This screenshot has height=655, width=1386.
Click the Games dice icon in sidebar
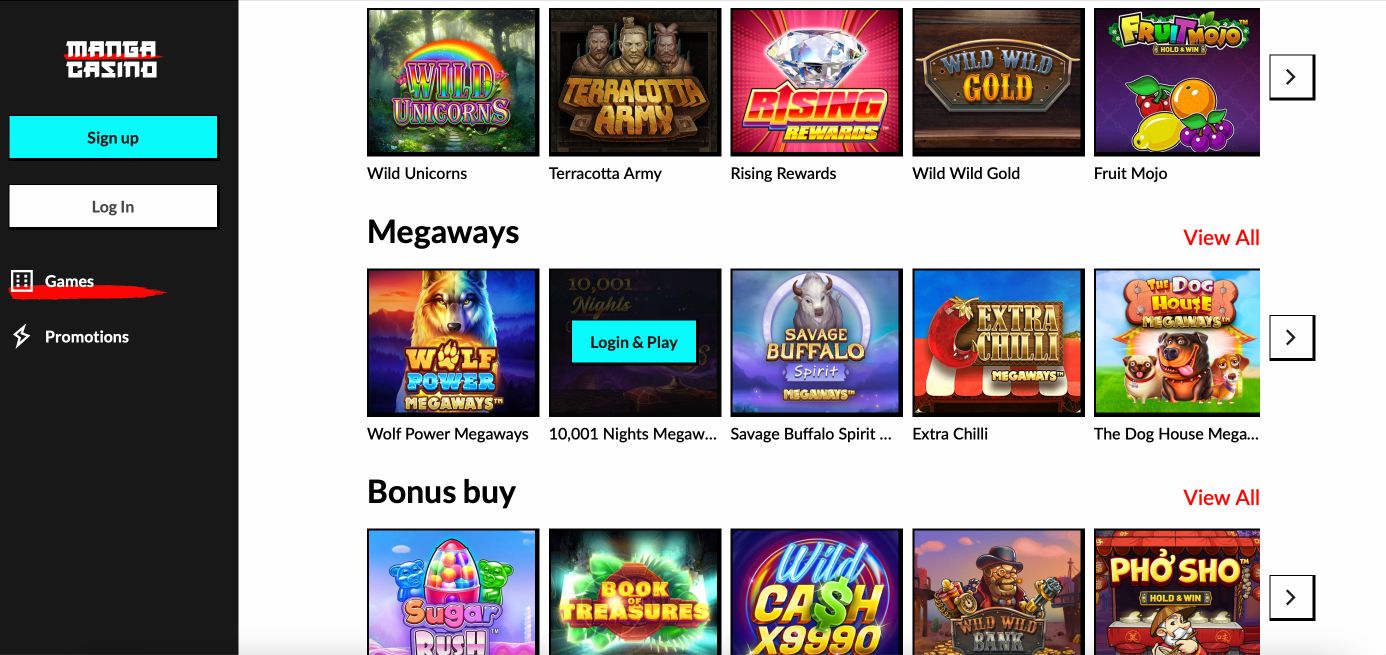point(22,281)
